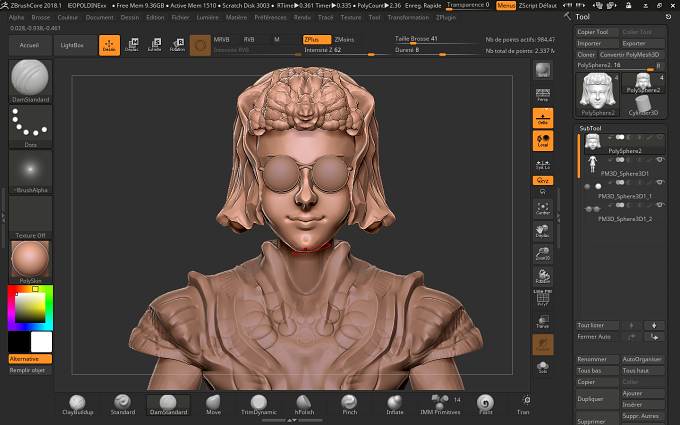Viewport: 680px width, 425px height.
Task: Click the Persp perspective icon
Action: (x=543, y=95)
